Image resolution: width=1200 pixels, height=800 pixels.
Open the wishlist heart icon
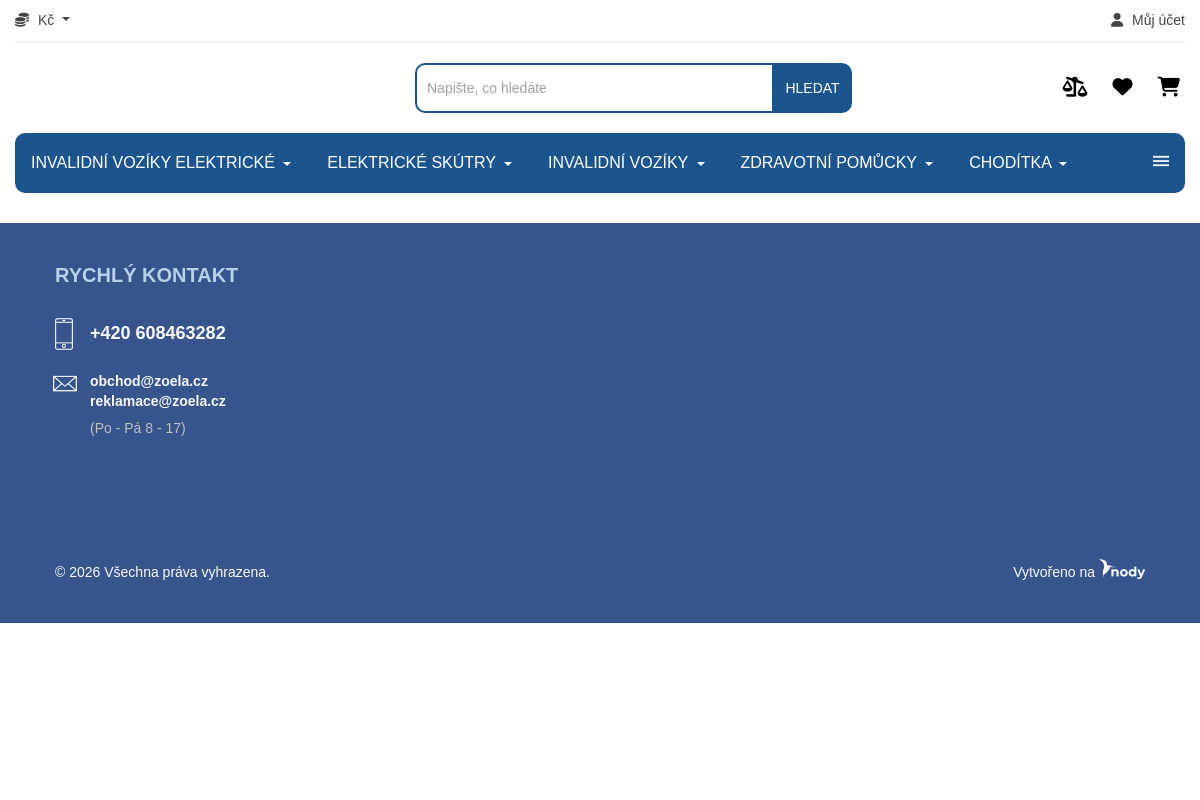(1122, 87)
